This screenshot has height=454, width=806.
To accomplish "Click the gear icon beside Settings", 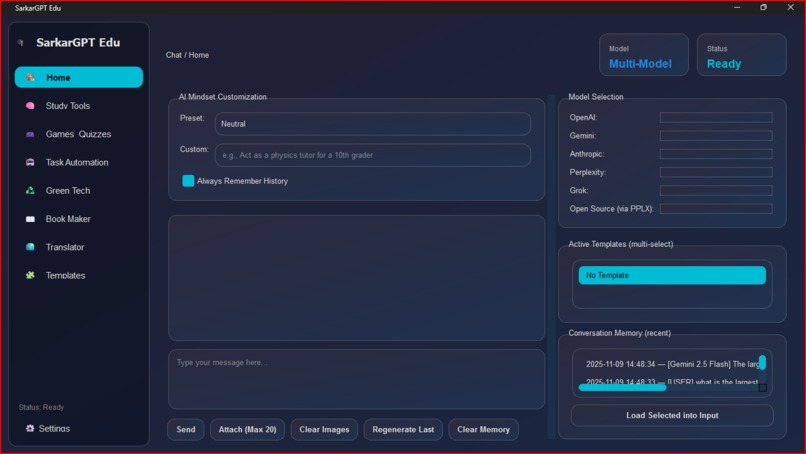I will point(30,428).
